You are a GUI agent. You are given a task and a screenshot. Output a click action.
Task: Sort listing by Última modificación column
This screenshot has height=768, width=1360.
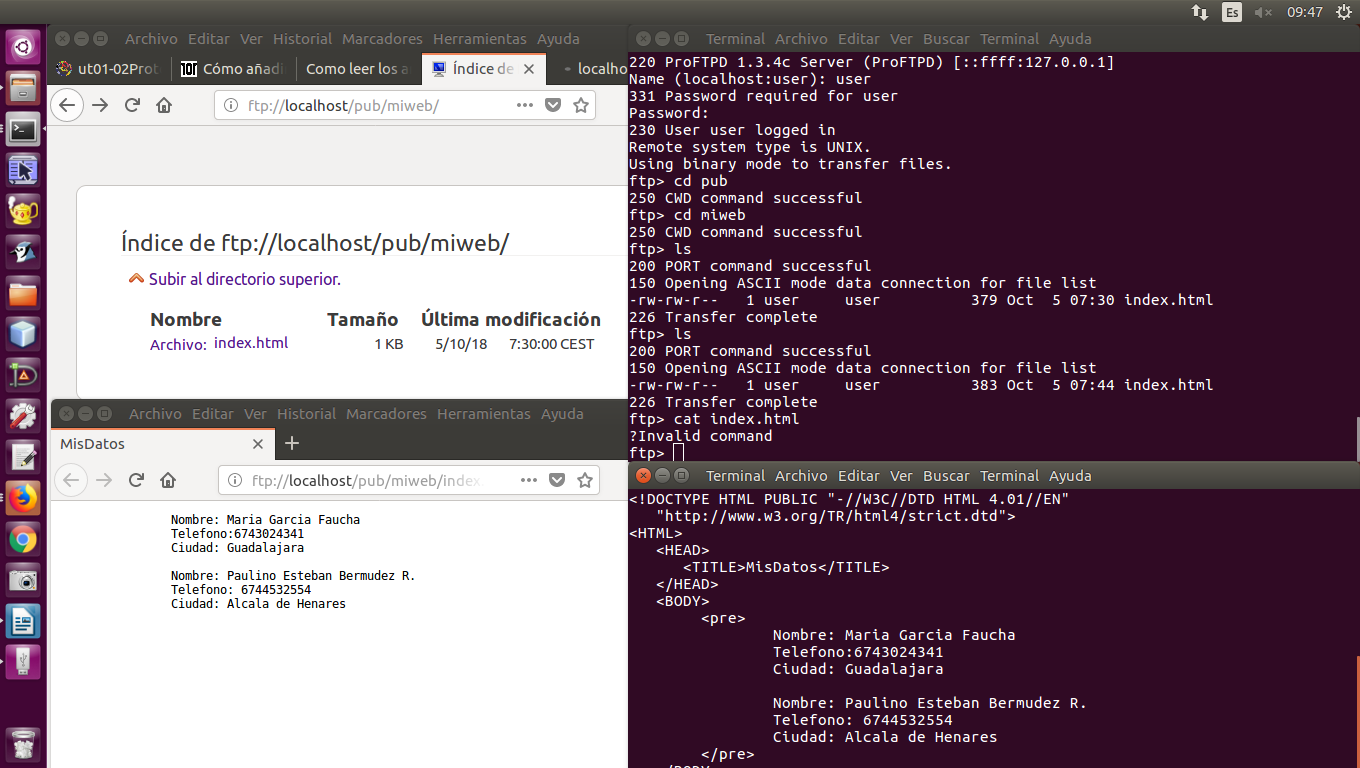[x=511, y=320]
